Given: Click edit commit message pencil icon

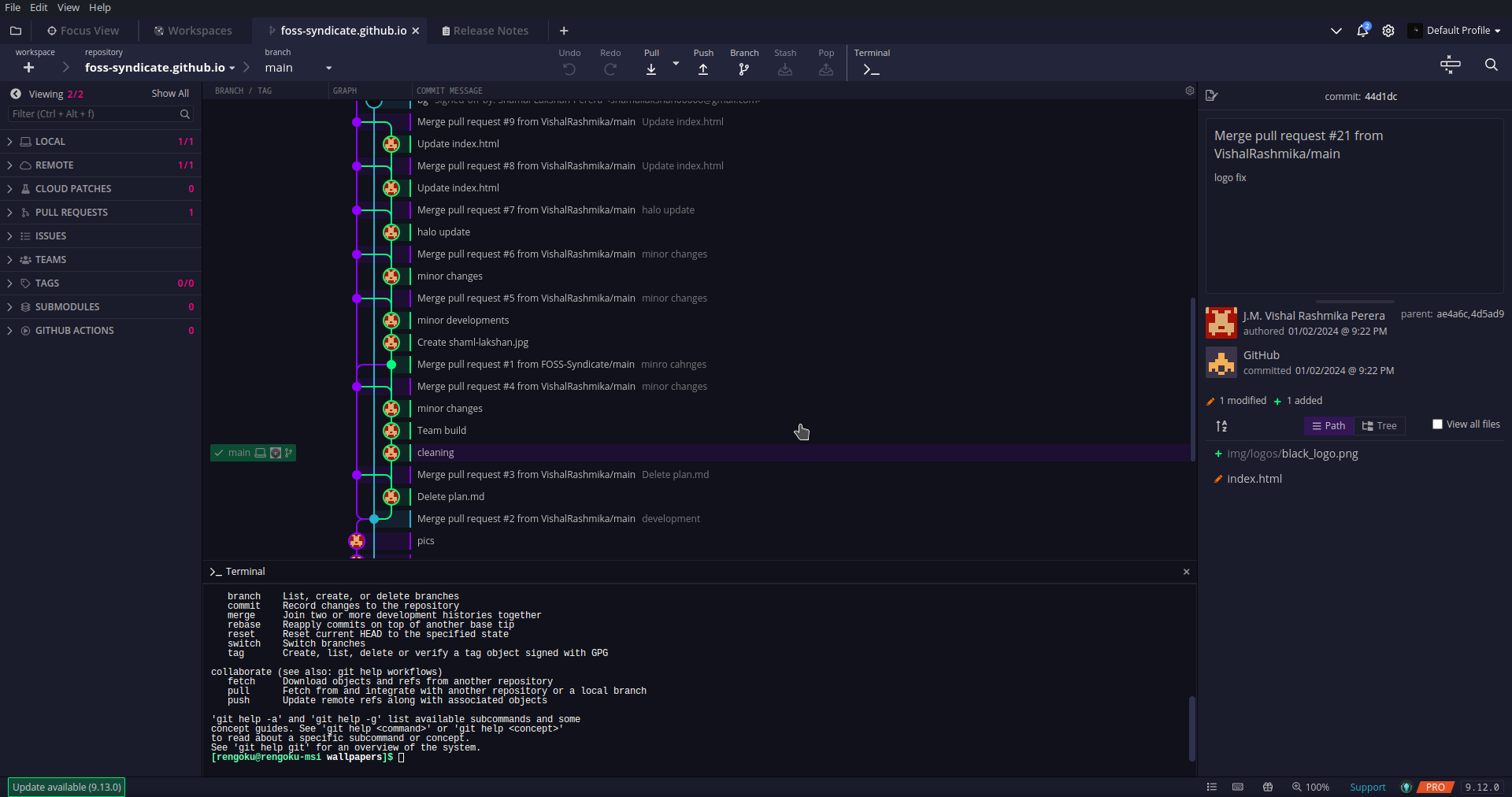Looking at the screenshot, I should (x=1212, y=95).
